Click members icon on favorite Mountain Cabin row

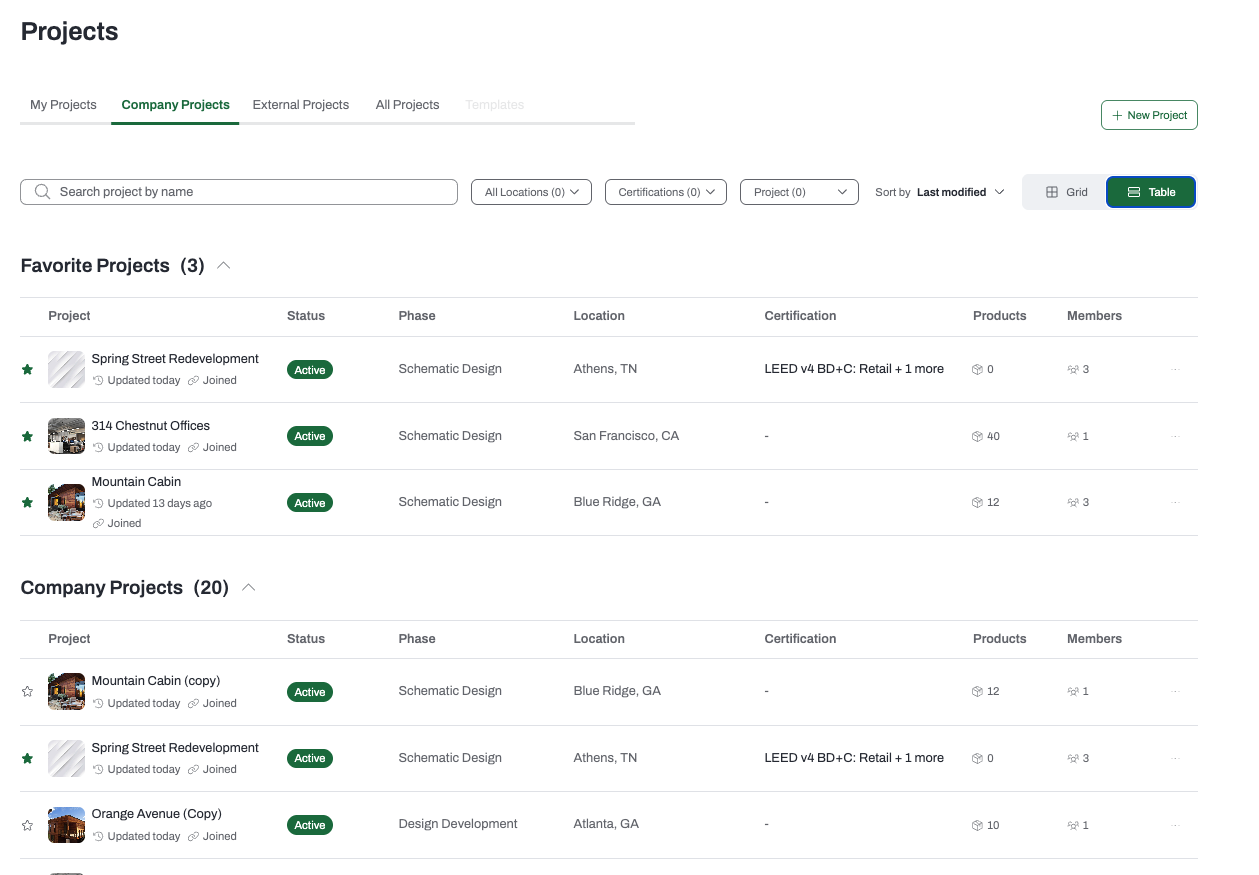tap(1073, 502)
